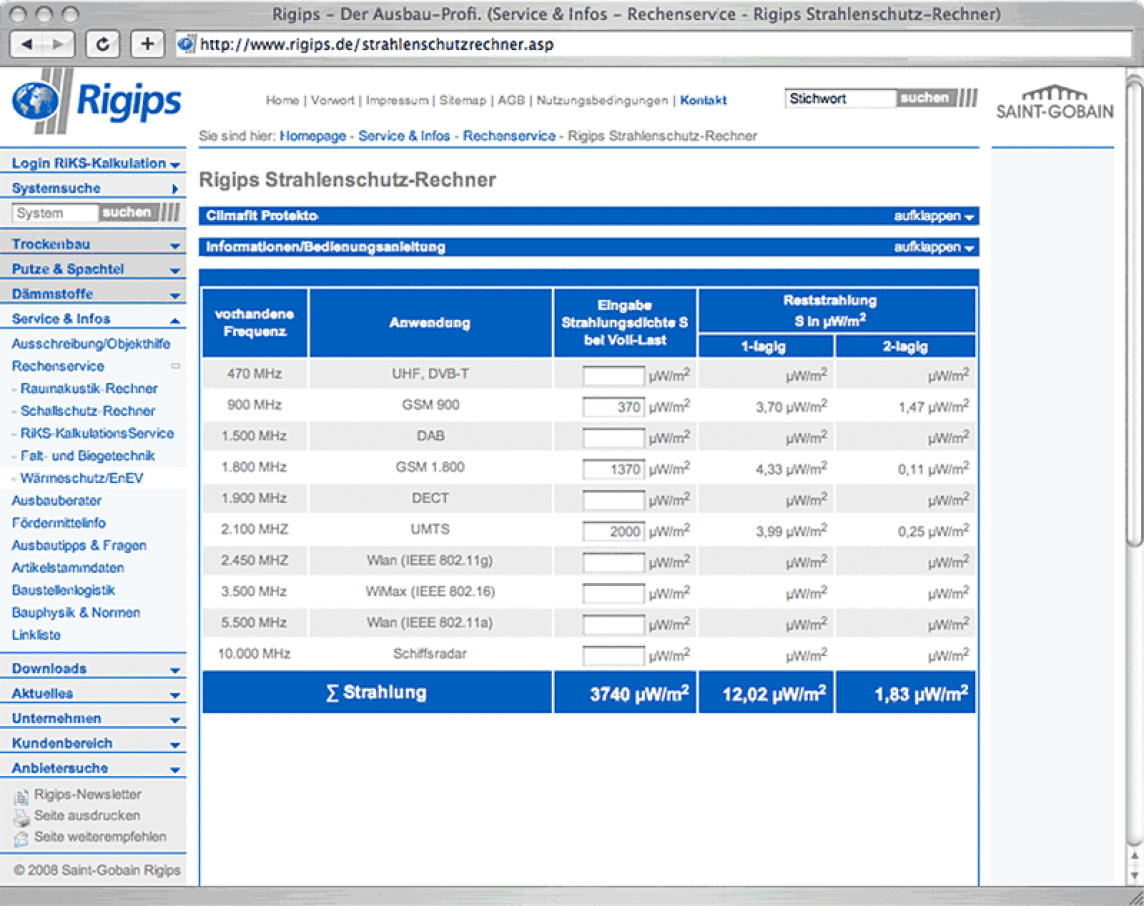Click Homepage in the breadcrumb

pyautogui.click(x=312, y=136)
